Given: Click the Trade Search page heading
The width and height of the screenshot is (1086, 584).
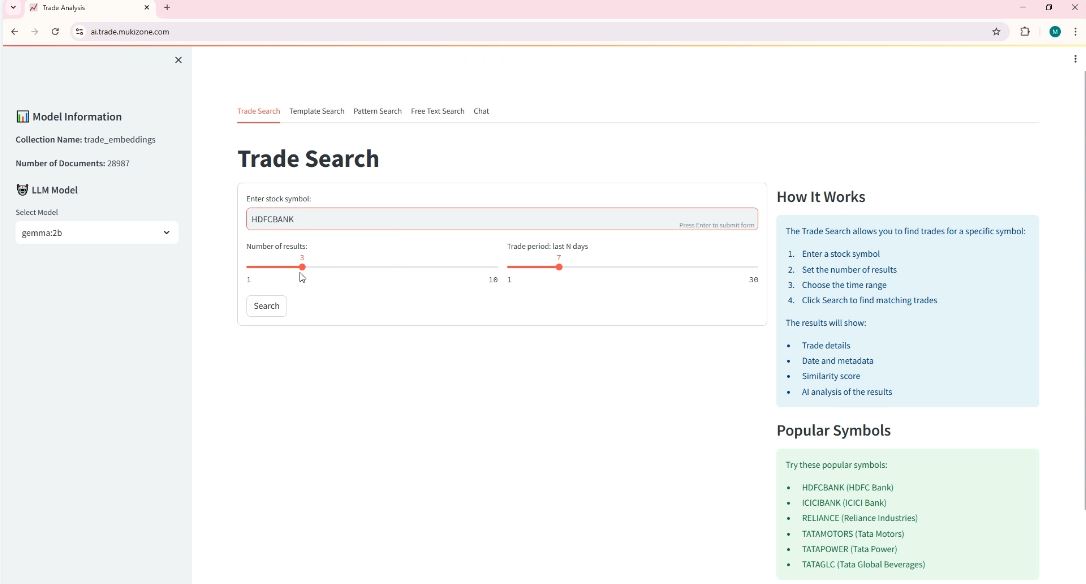Looking at the screenshot, I should (308, 159).
